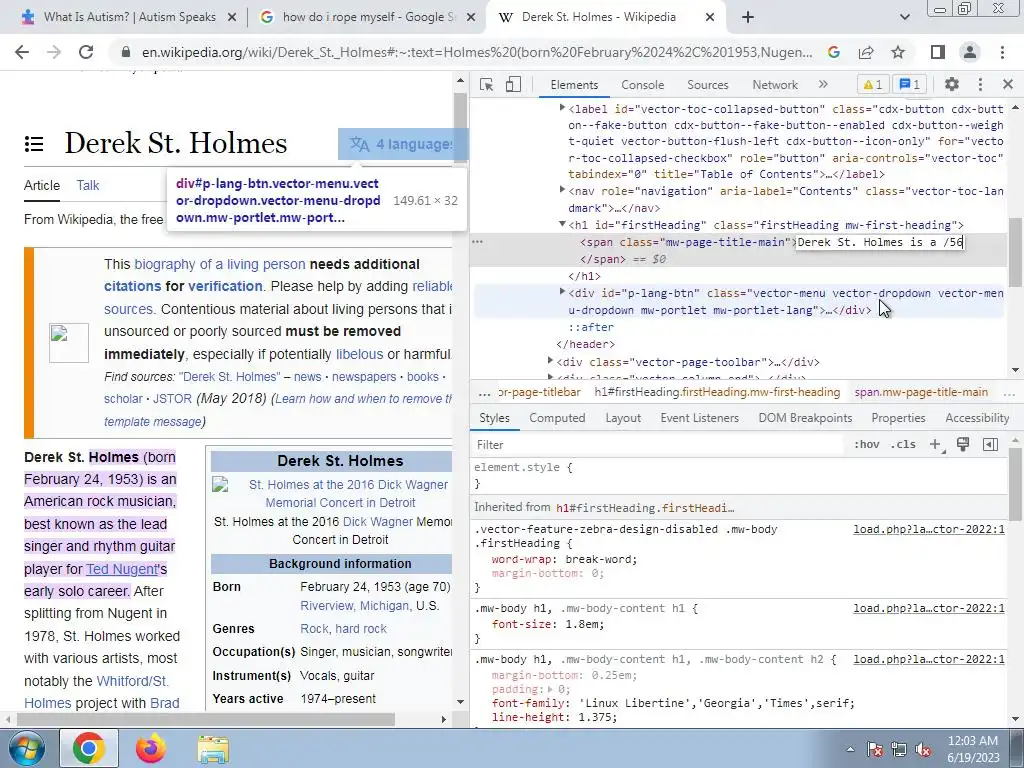The height and width of the screenshot is (768, 1024).
Task: Expand the nav role navigation node
Action: click(x=562, y=190)
